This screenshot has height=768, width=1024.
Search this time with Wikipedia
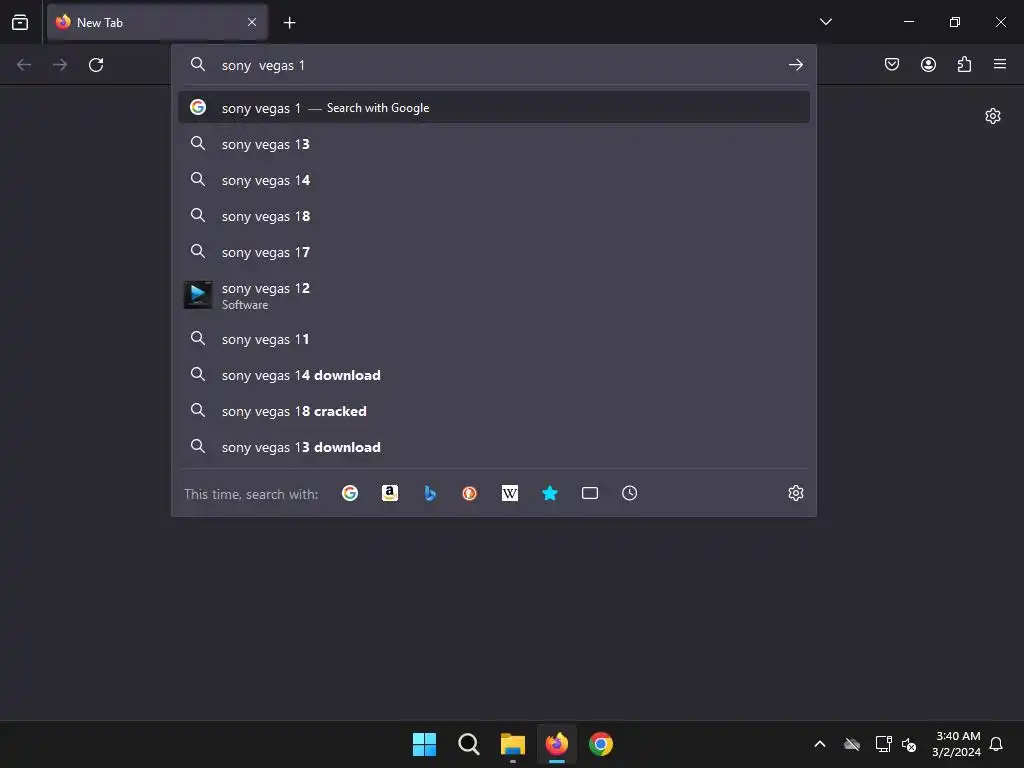point(509,493)
